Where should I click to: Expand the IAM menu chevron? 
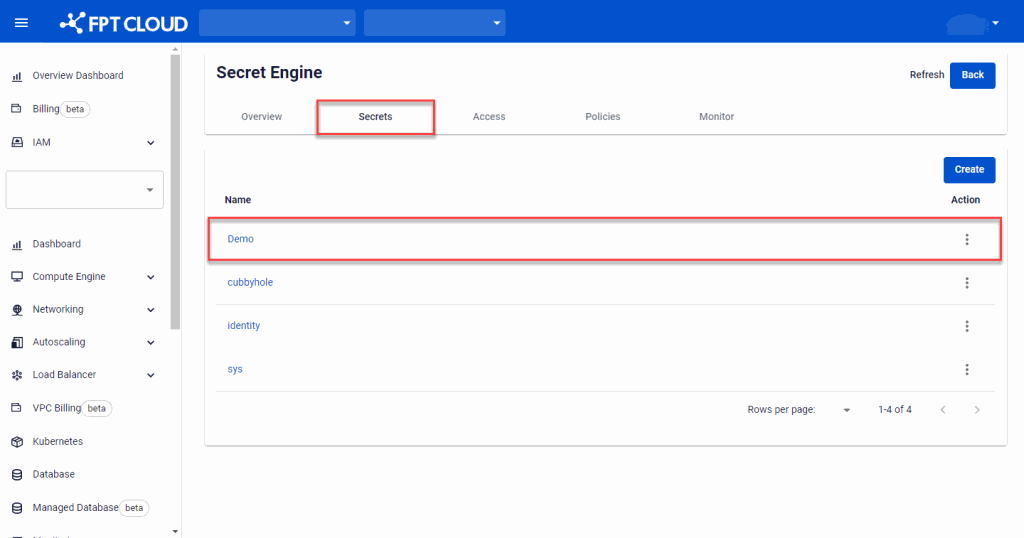click(150, 143)
